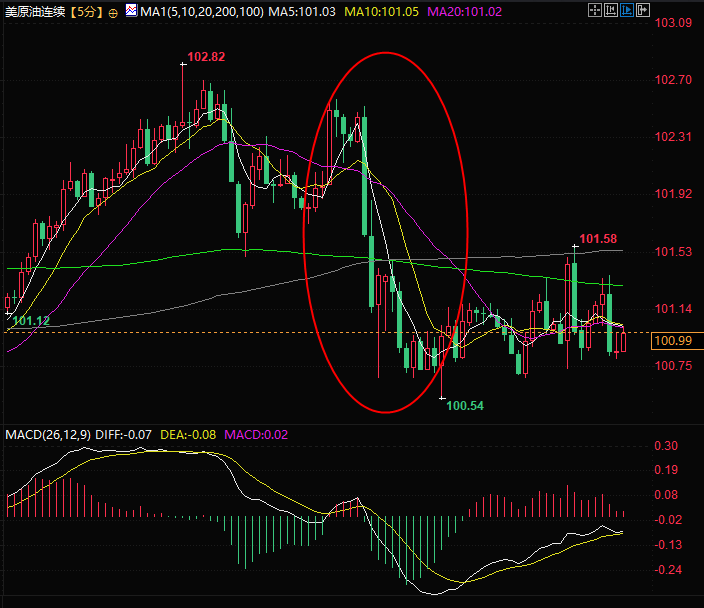Click the orange circled-plus icon beside 5分

[x=113, y=13]
